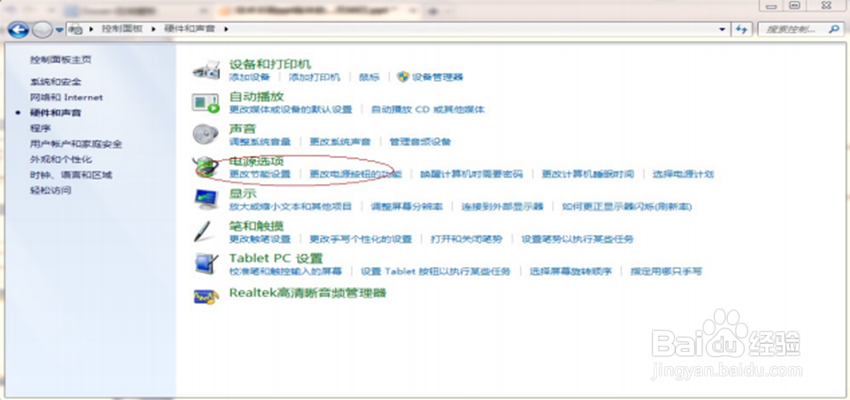The height and width of the screenshot is (400, 850).
Task: Click the Devices and Printers (设备和打印机) icon
Action: point(206,70)
